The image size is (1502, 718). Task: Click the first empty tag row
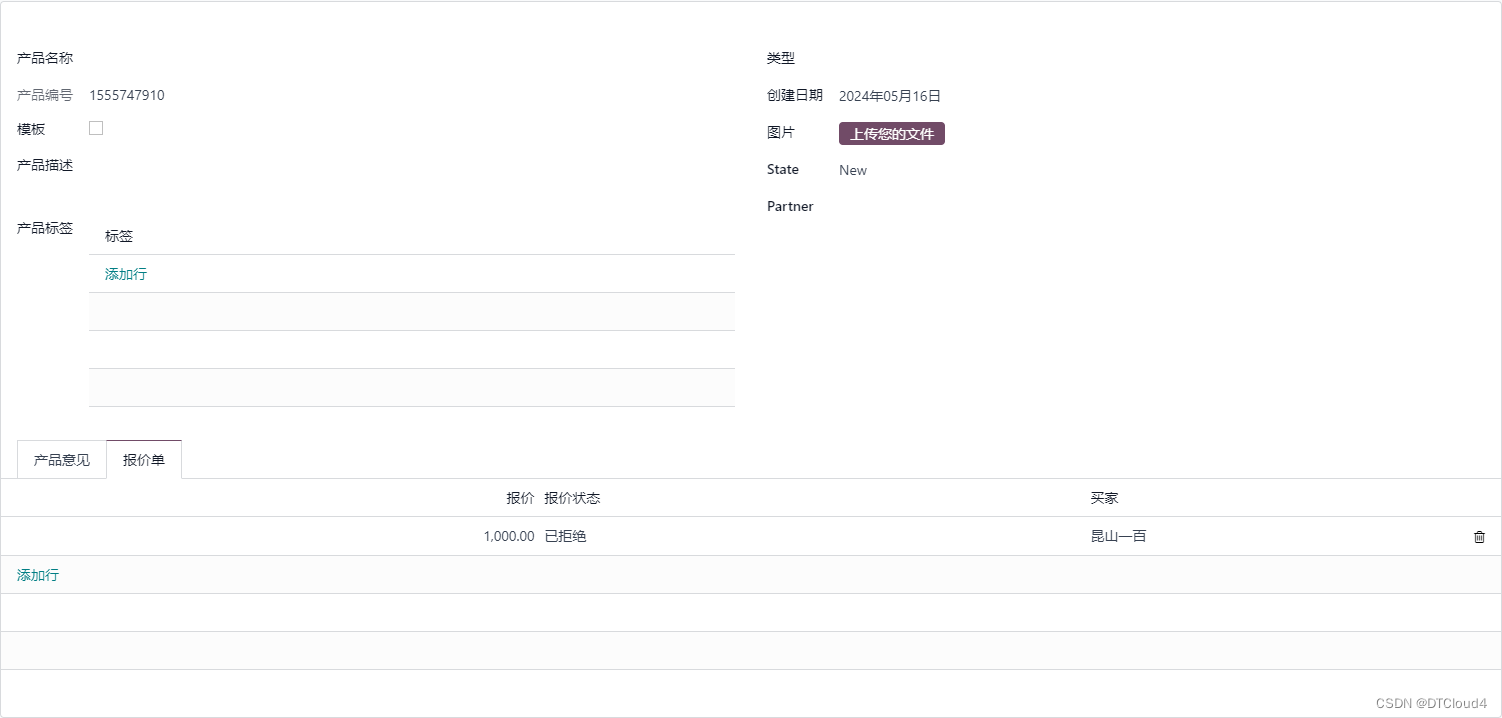pos(412,311)
